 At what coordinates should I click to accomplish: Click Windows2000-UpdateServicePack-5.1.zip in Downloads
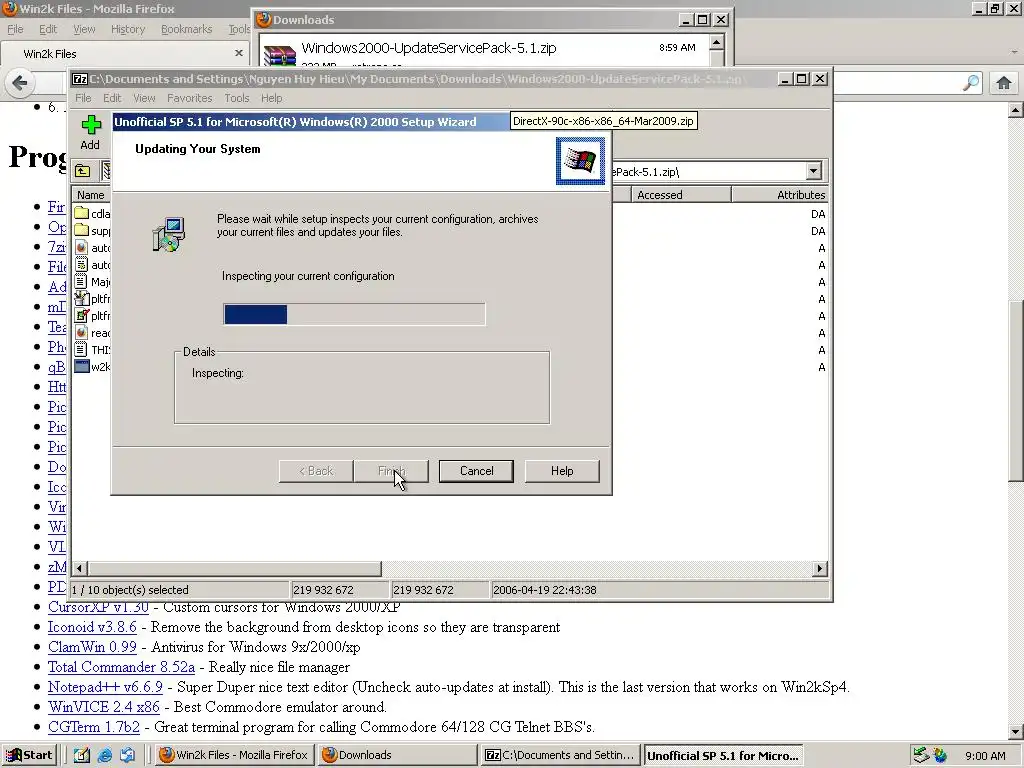428,48
